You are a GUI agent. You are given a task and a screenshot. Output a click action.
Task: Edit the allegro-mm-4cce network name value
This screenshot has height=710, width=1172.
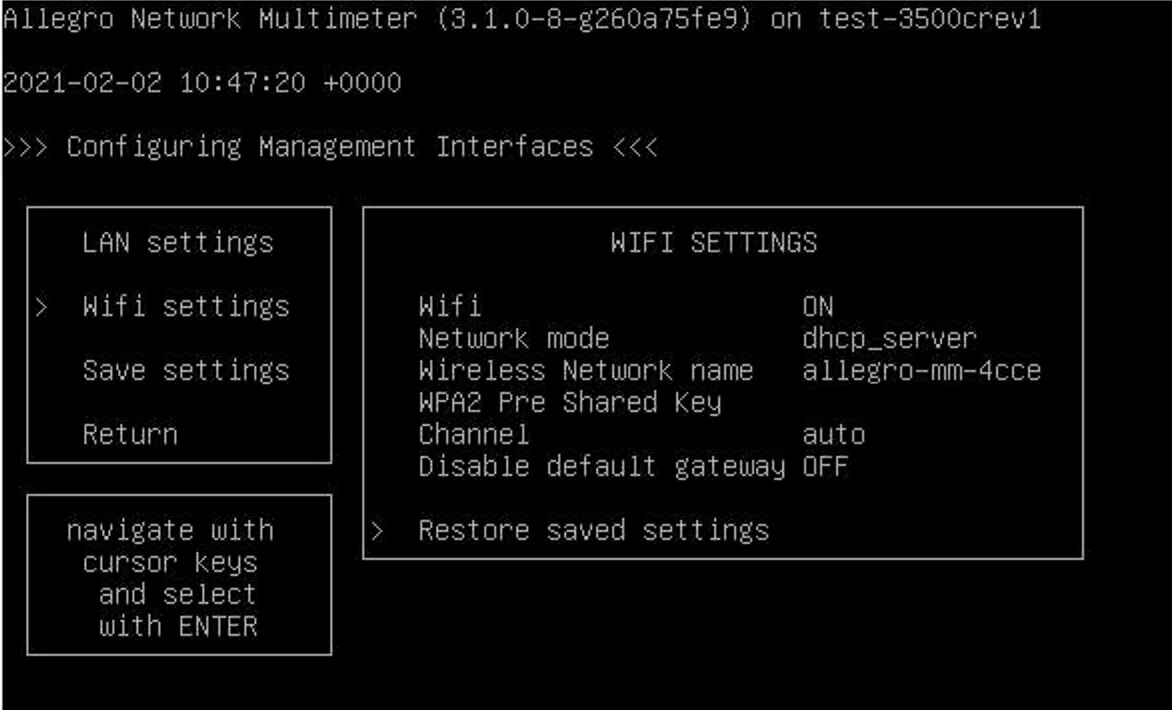(x=921, y=370)
